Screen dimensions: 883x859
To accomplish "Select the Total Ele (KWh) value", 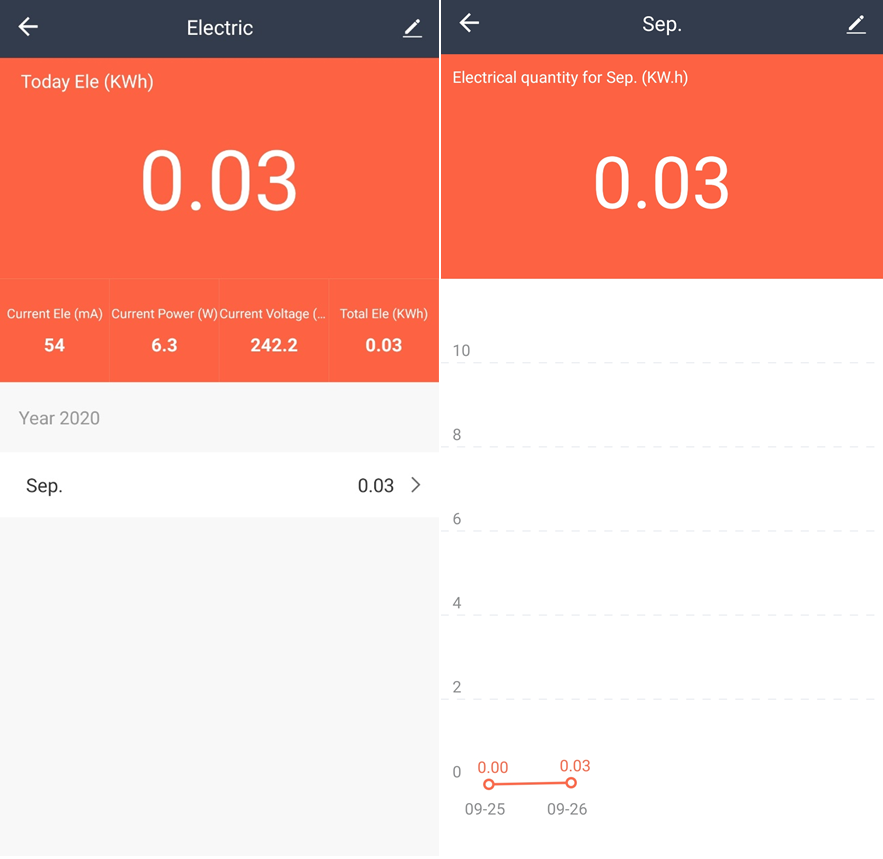I will coord(383,345).
